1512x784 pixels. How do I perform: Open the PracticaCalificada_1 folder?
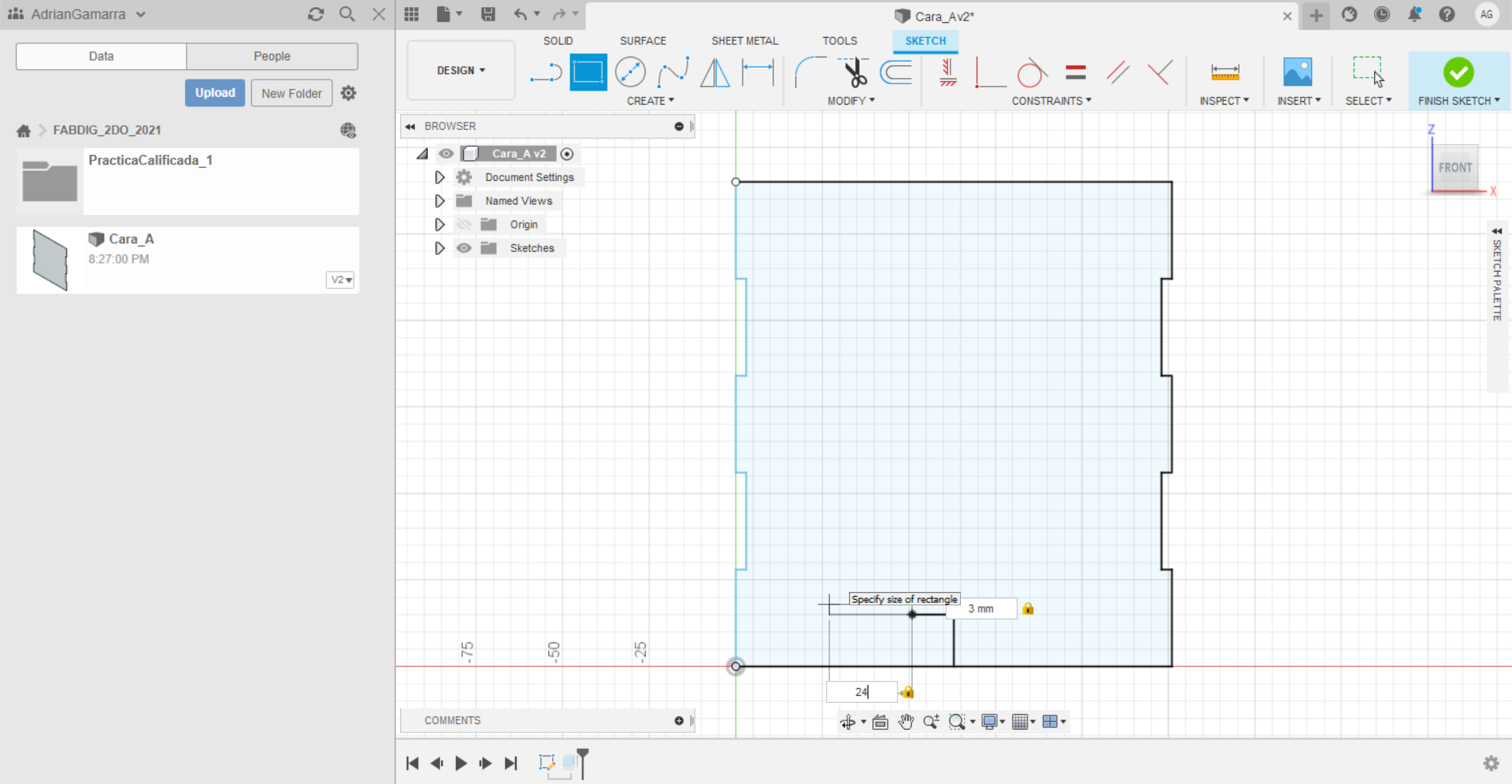click(187, 181)
